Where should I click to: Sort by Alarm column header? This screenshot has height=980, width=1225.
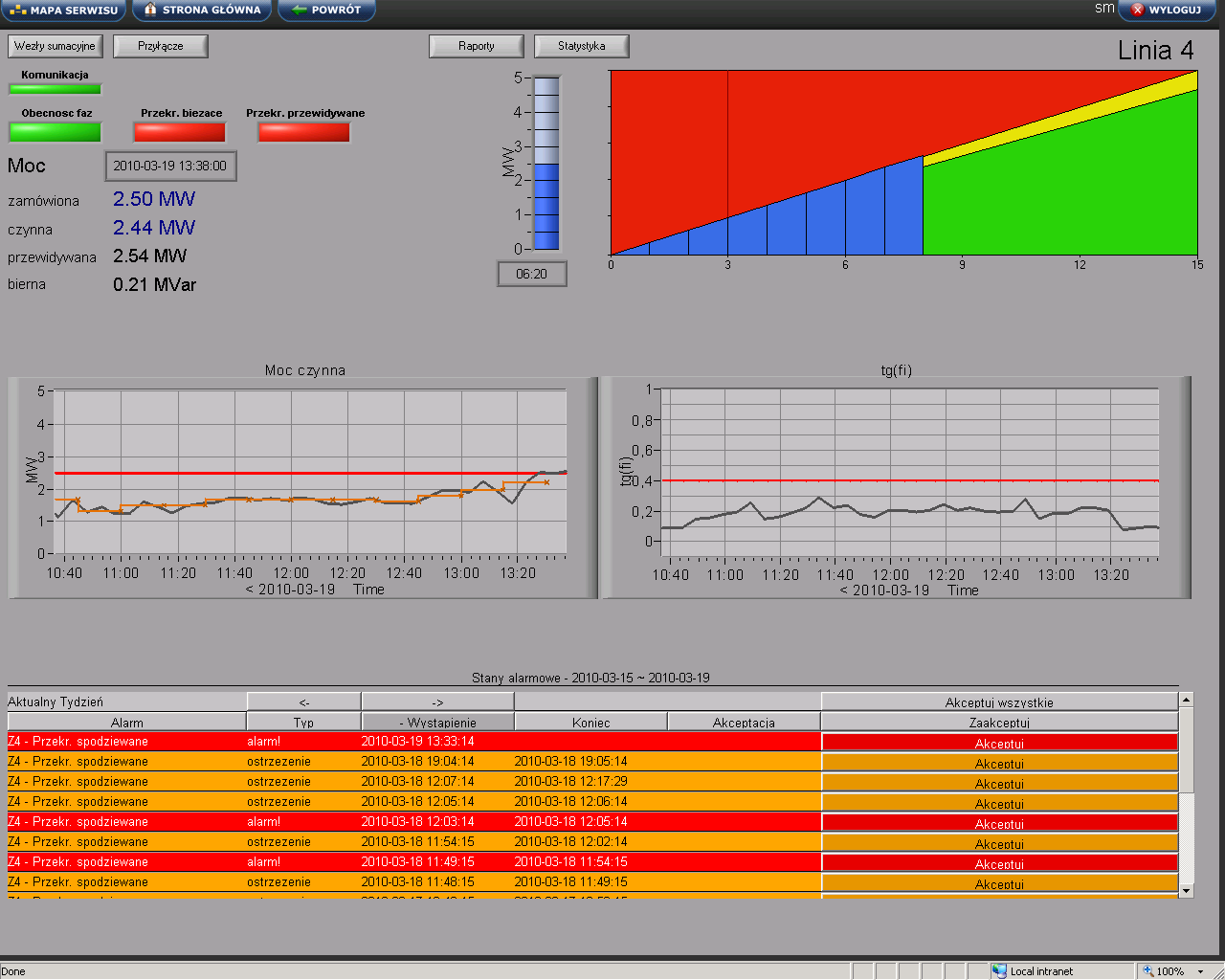[126, 723]
